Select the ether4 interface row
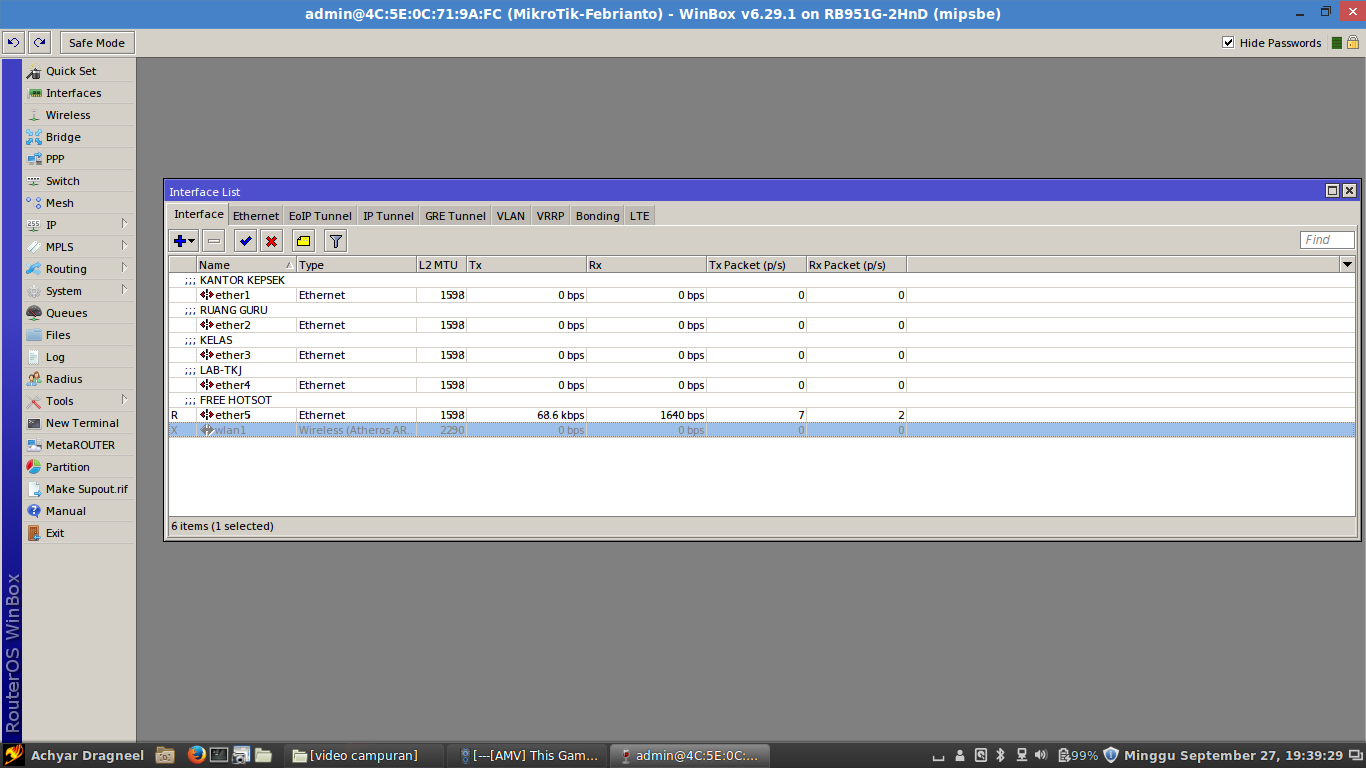 (761, 385)
